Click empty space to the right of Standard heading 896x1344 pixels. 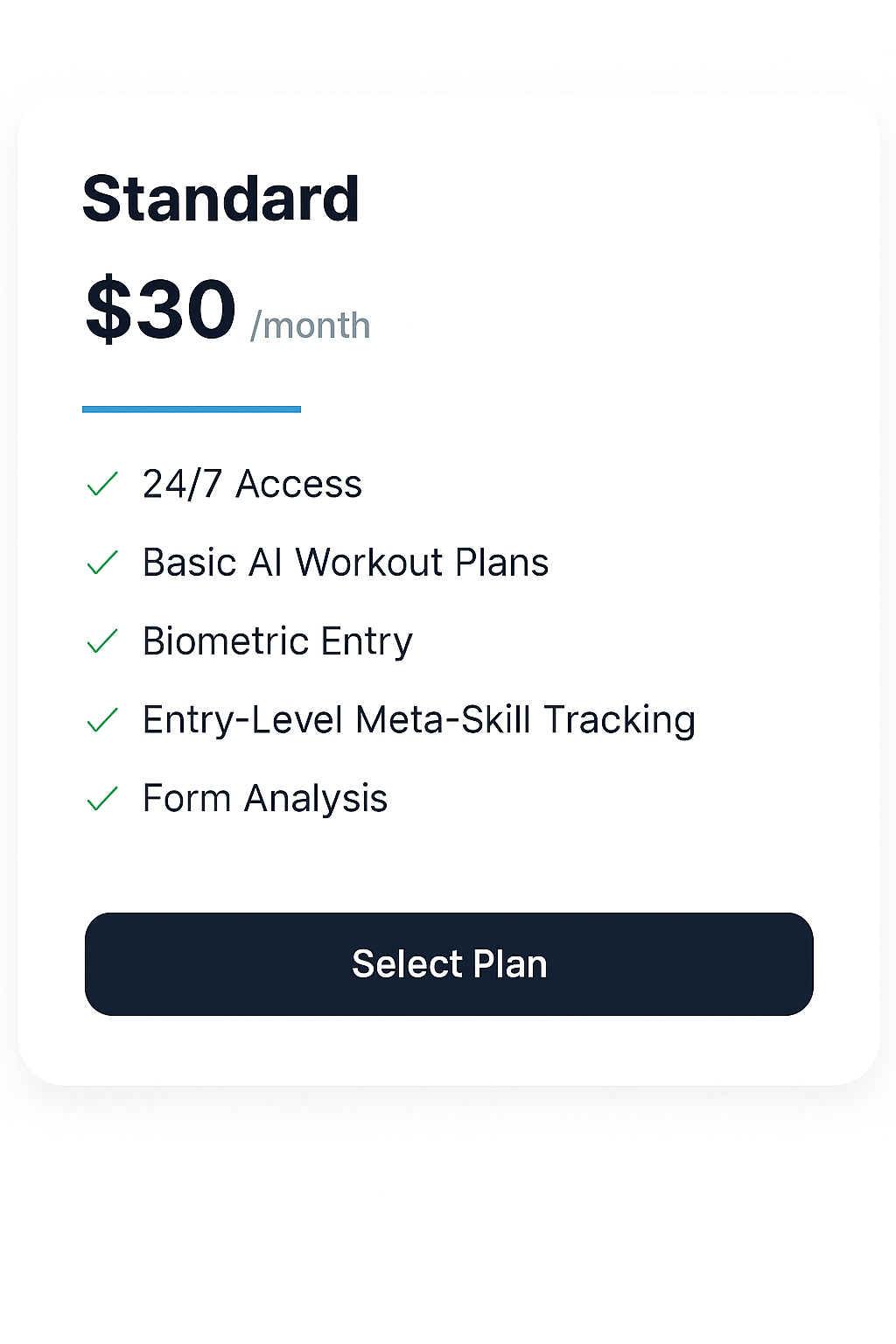click(612, 199)
